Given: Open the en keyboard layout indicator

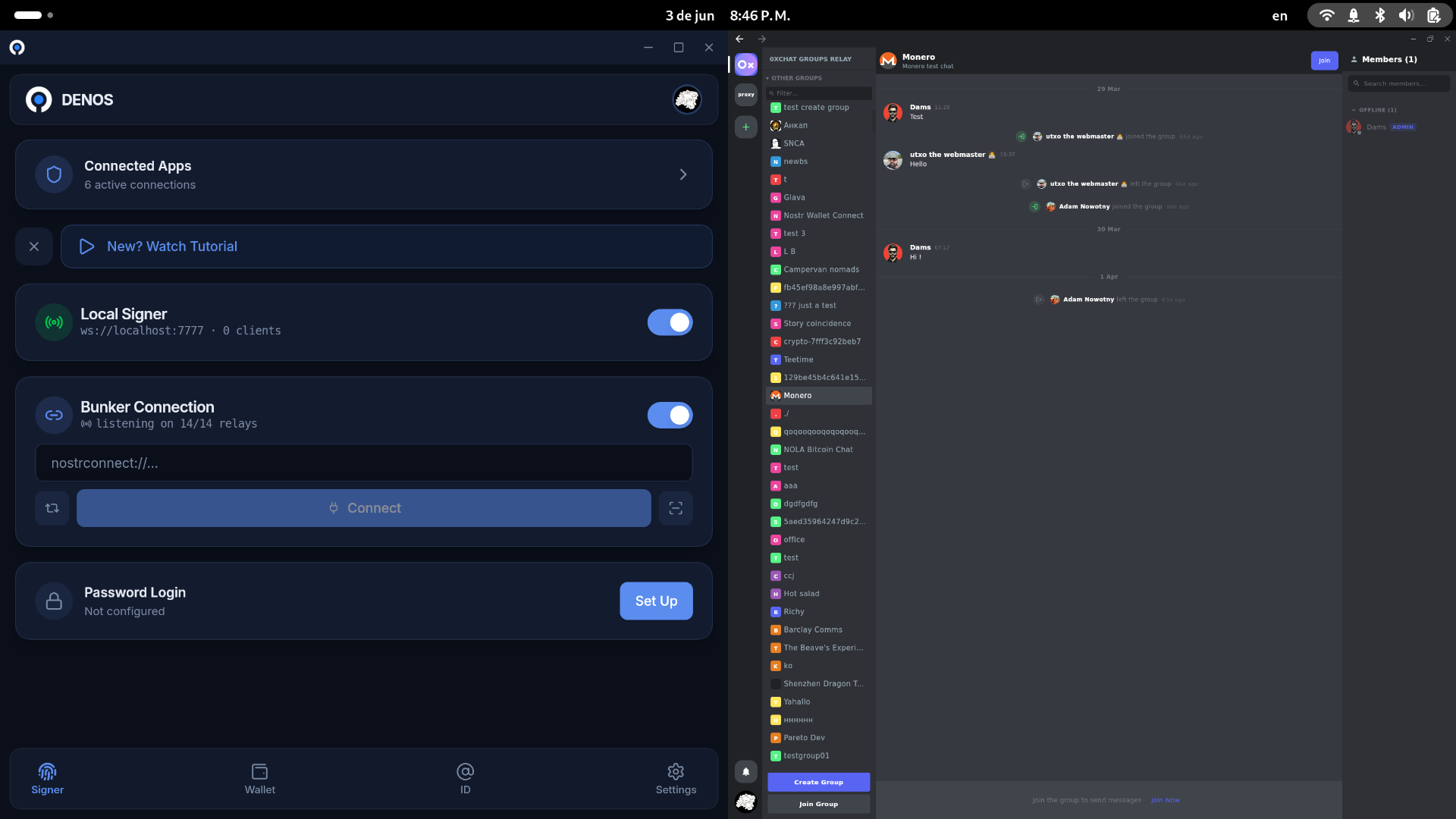Looking at the screenshot, I should [x=1279, y=16].
